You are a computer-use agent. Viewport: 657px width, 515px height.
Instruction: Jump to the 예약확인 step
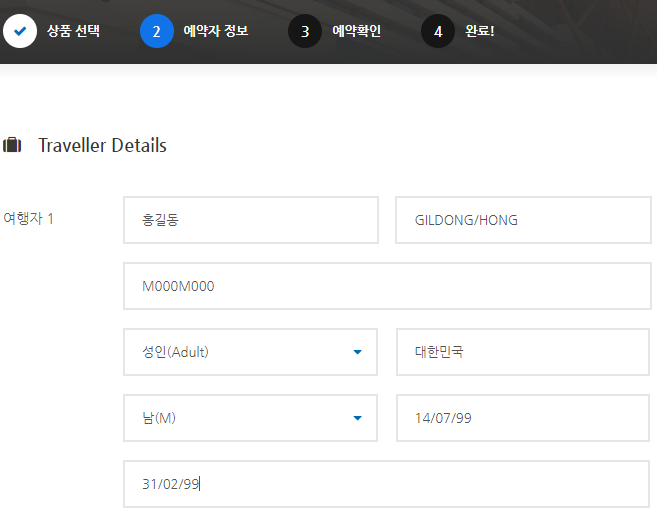pos(356,31)
